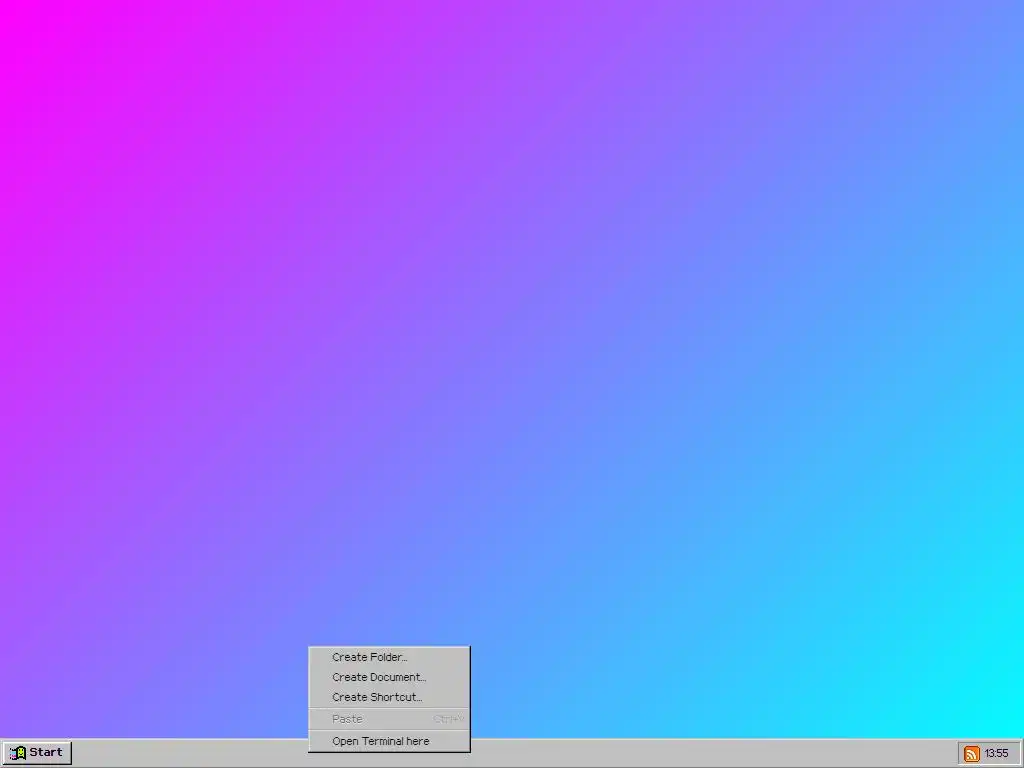The height and width of the screenshot is (768, 1024).
Task: Click the orange RSS tray icon
Action: 972,754
